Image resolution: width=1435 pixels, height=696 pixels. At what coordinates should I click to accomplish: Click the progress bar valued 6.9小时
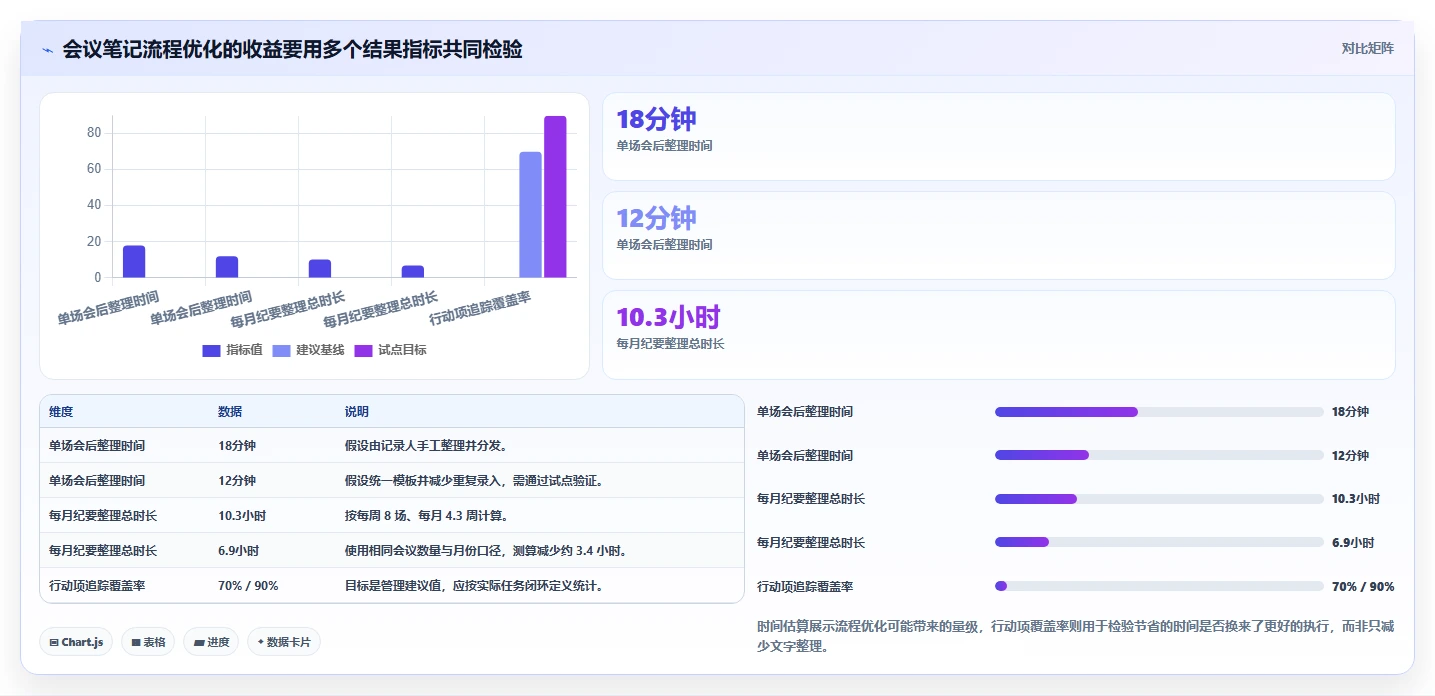(x=1159, y=542)
